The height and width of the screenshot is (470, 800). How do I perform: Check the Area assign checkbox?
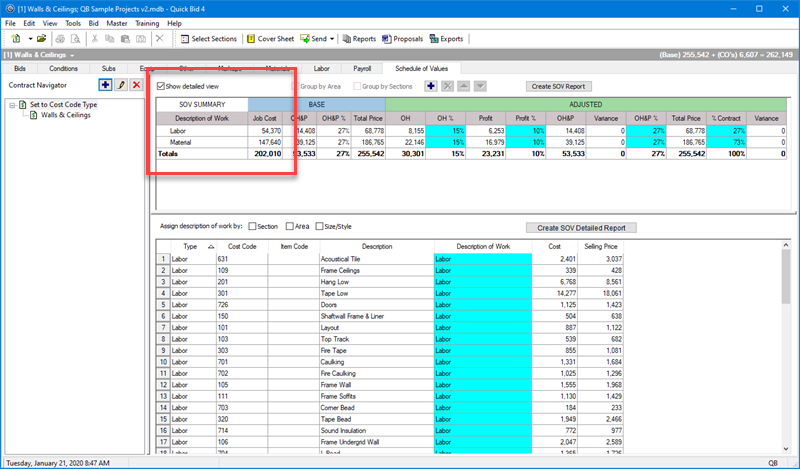290,226
